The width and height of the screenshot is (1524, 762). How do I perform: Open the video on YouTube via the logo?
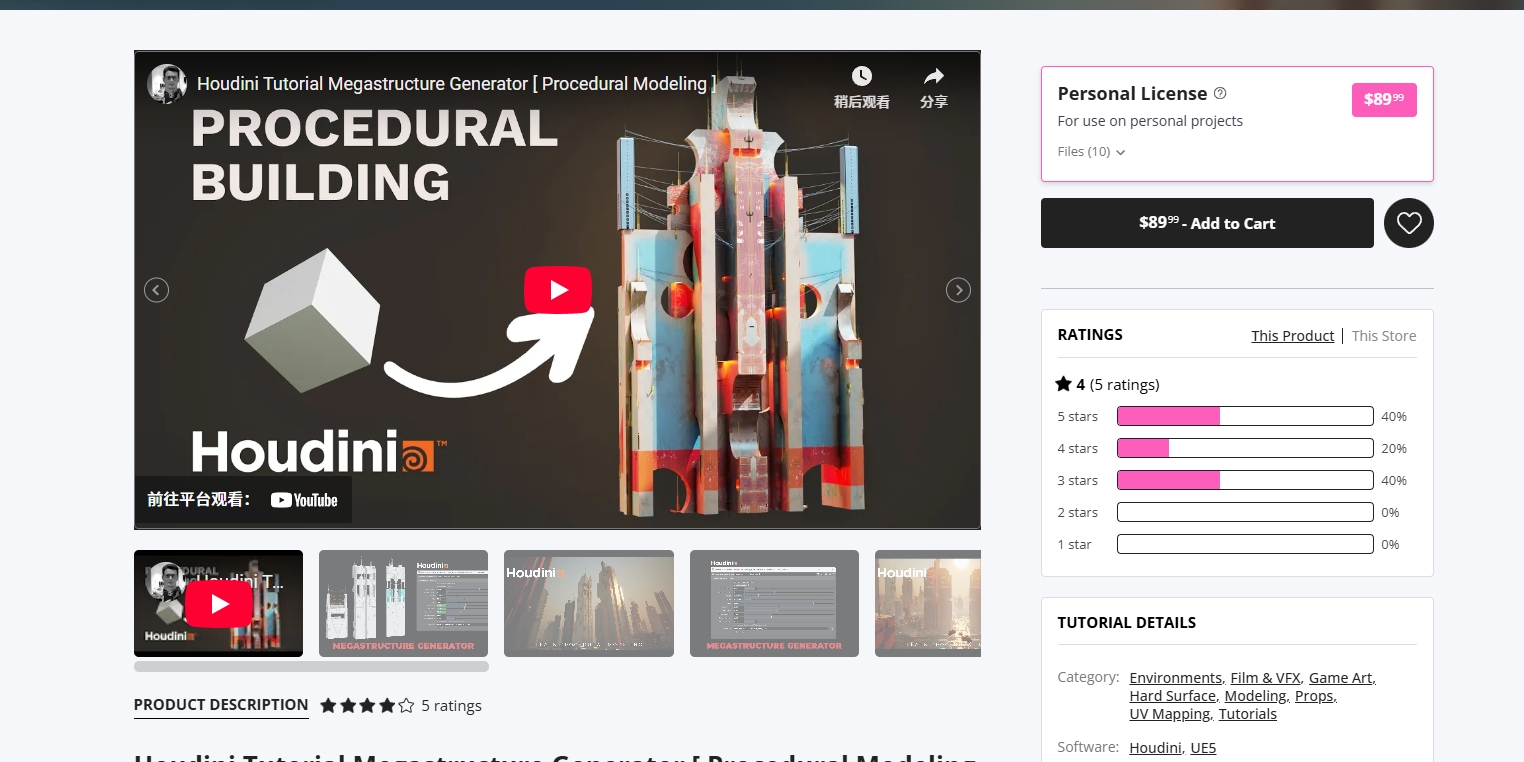point(304,500)
